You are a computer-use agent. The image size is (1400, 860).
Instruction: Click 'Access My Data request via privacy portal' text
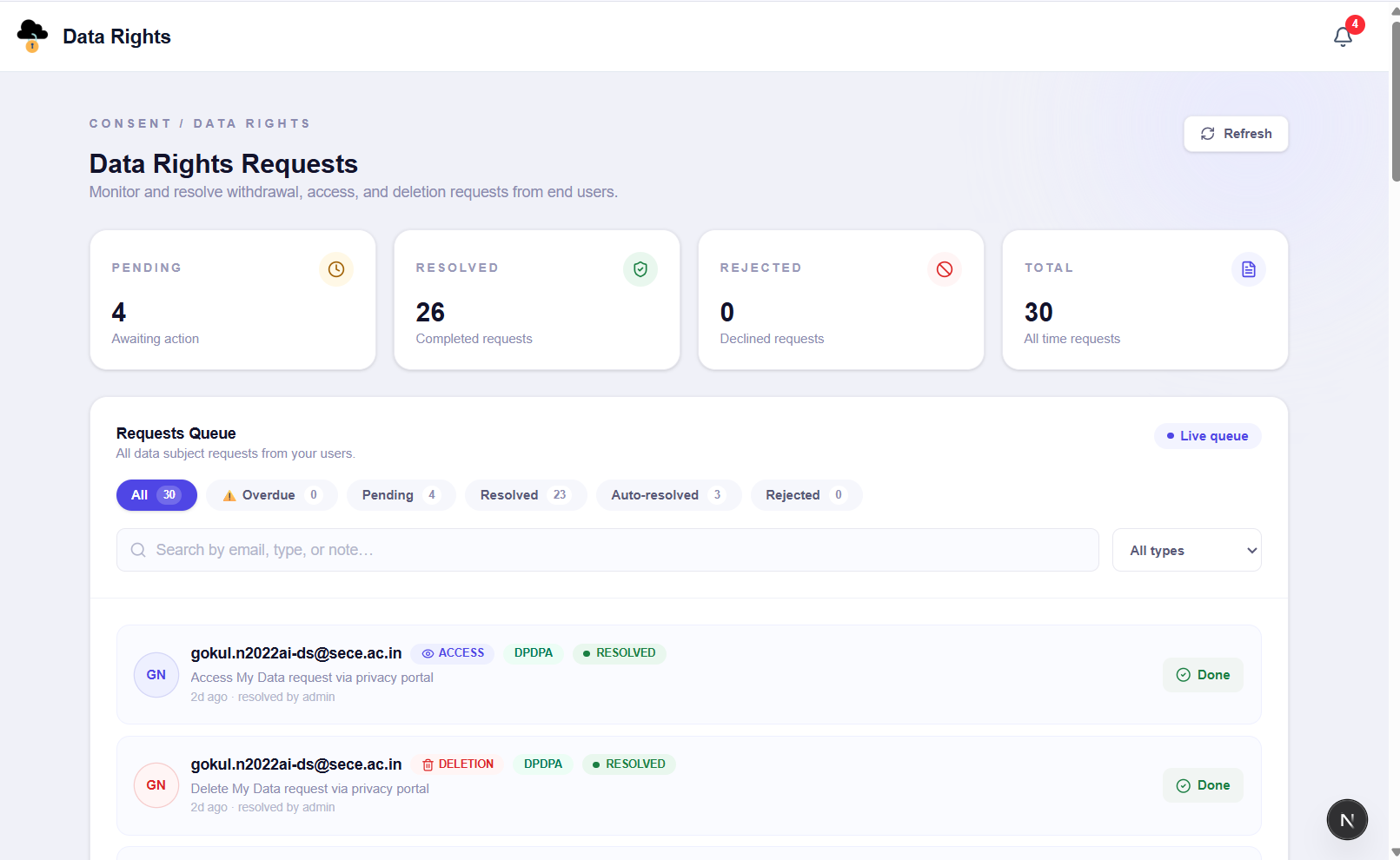click(x=312, y=678)
